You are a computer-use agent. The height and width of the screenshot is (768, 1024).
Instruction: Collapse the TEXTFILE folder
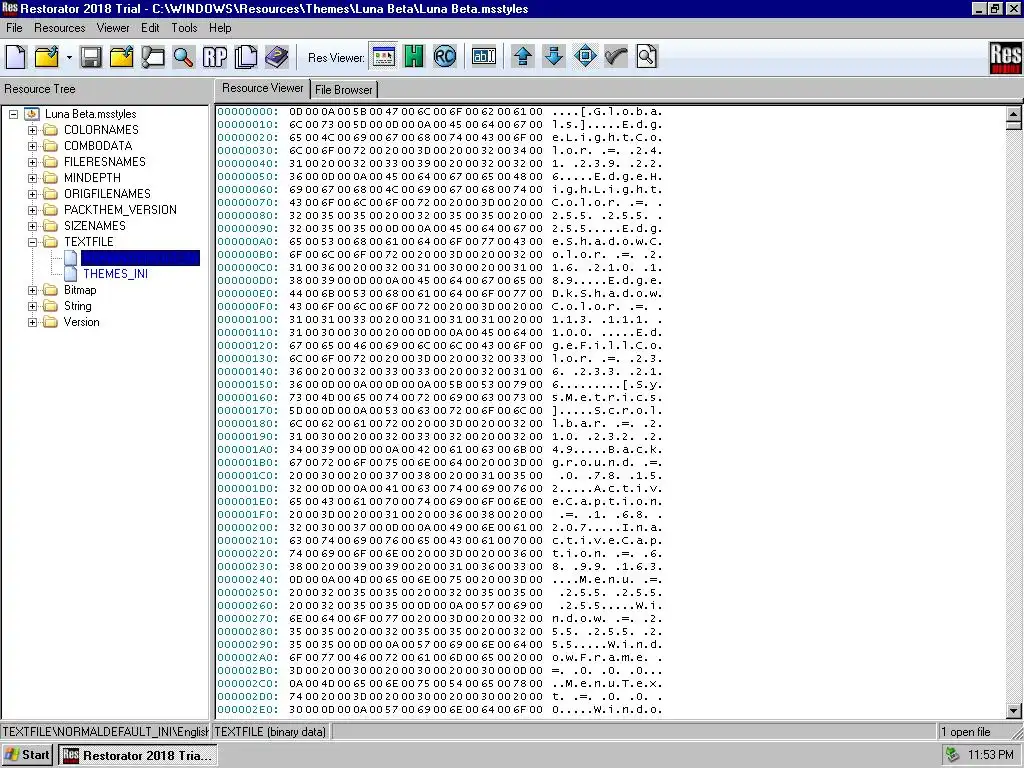tap(32, 242)
